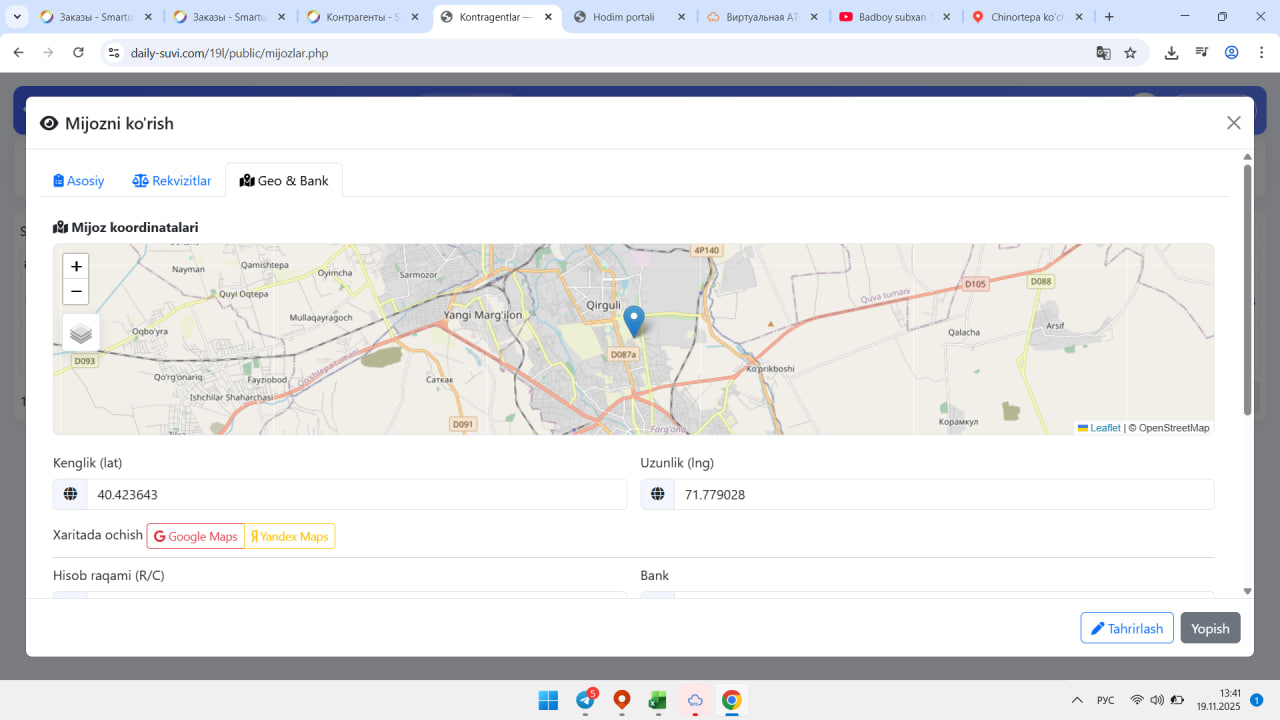Bookmark this page with star icon
Image resolution: width=1280 pixels, height=720 pixels.
[x=1130, y=53]
